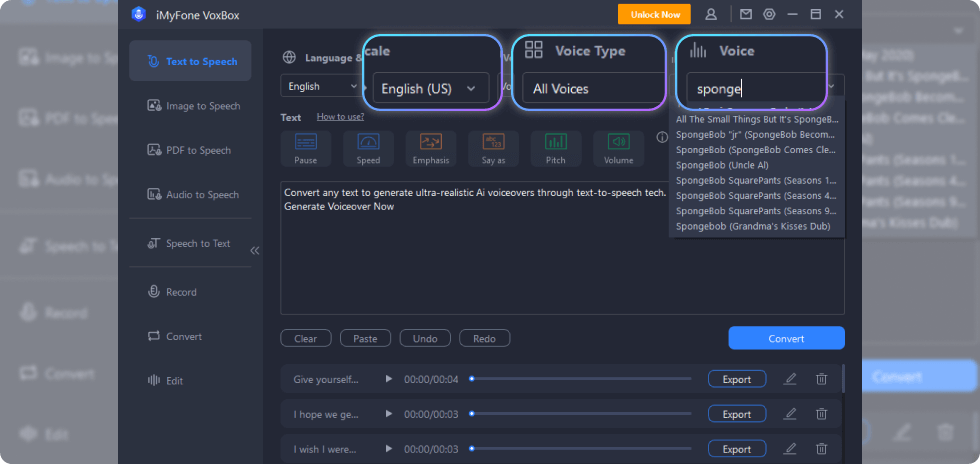Select 'SpongeBob SquarePants (Seasons 1...' voice
Image resolution: width=980 pixels, height=464 pixels.
pyautogui.click(x=757, y=181)
